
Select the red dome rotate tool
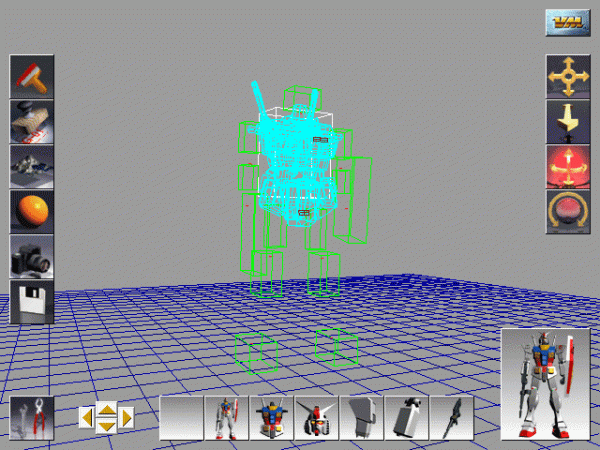tap(568, 167)
